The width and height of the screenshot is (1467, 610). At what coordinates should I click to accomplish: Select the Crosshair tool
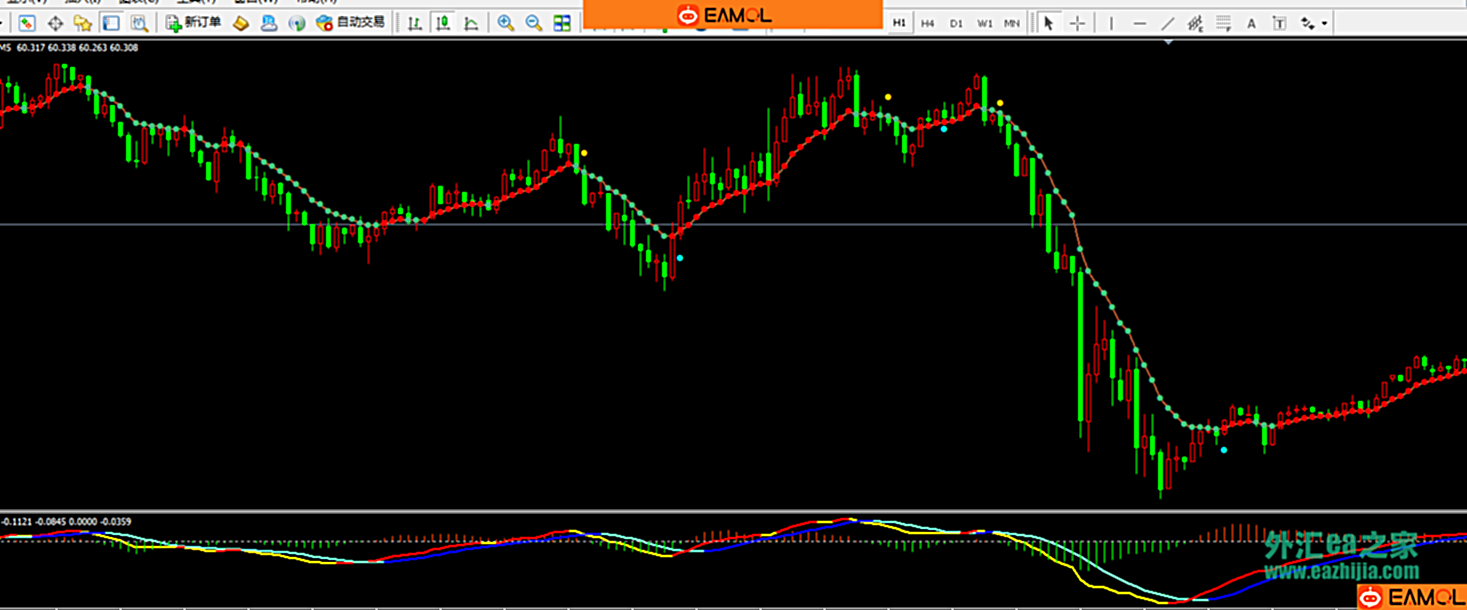click(1077, 23)
